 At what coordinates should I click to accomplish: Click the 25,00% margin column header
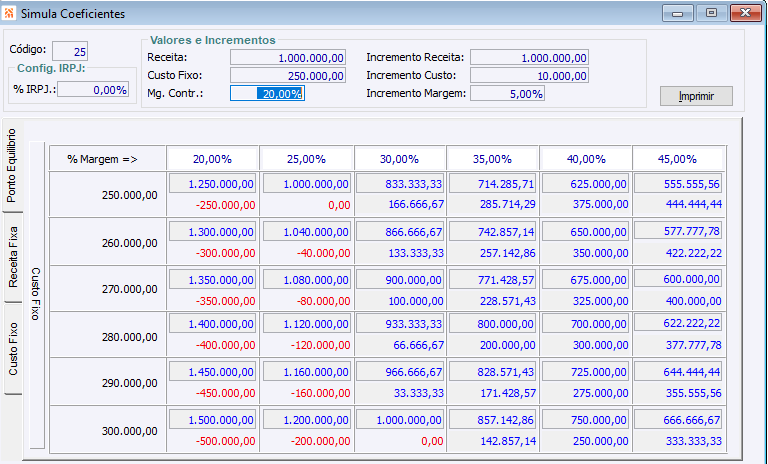click(306, 159)
